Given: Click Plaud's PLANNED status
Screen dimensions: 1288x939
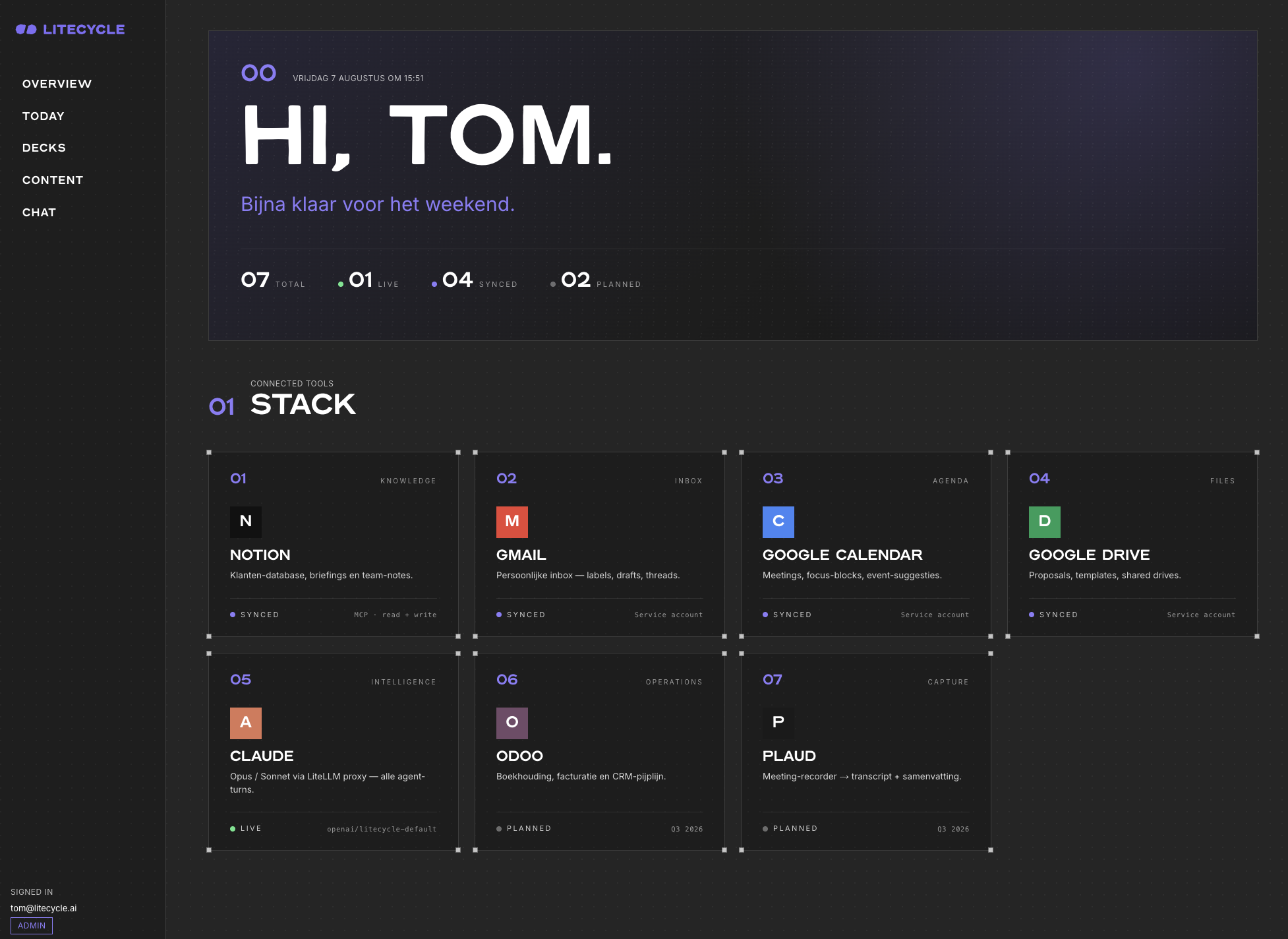Looking at the screenshot, I should (x=790, y=828).
